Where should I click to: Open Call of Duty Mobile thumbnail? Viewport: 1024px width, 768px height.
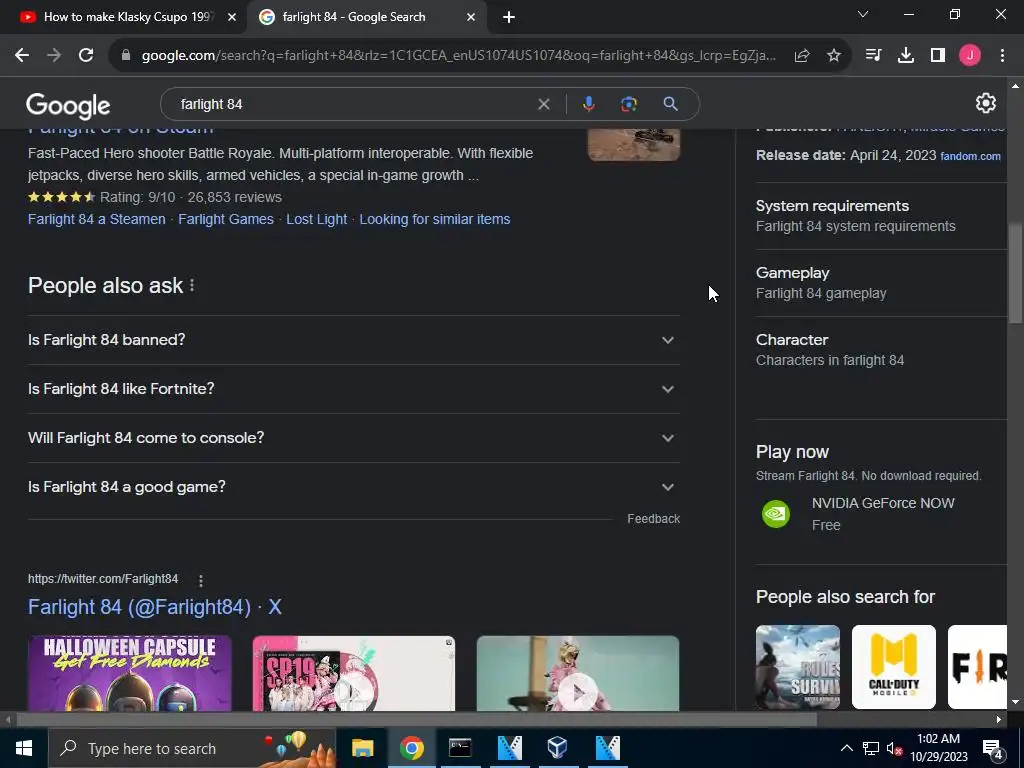[893, 667]
